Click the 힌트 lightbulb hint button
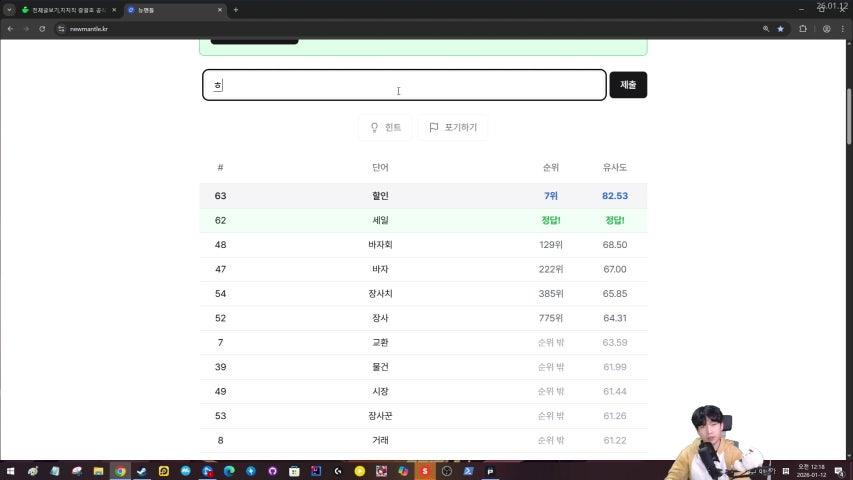Image resolution: width=853 pixels, height=480 pixels. click(x=386, y=128)
